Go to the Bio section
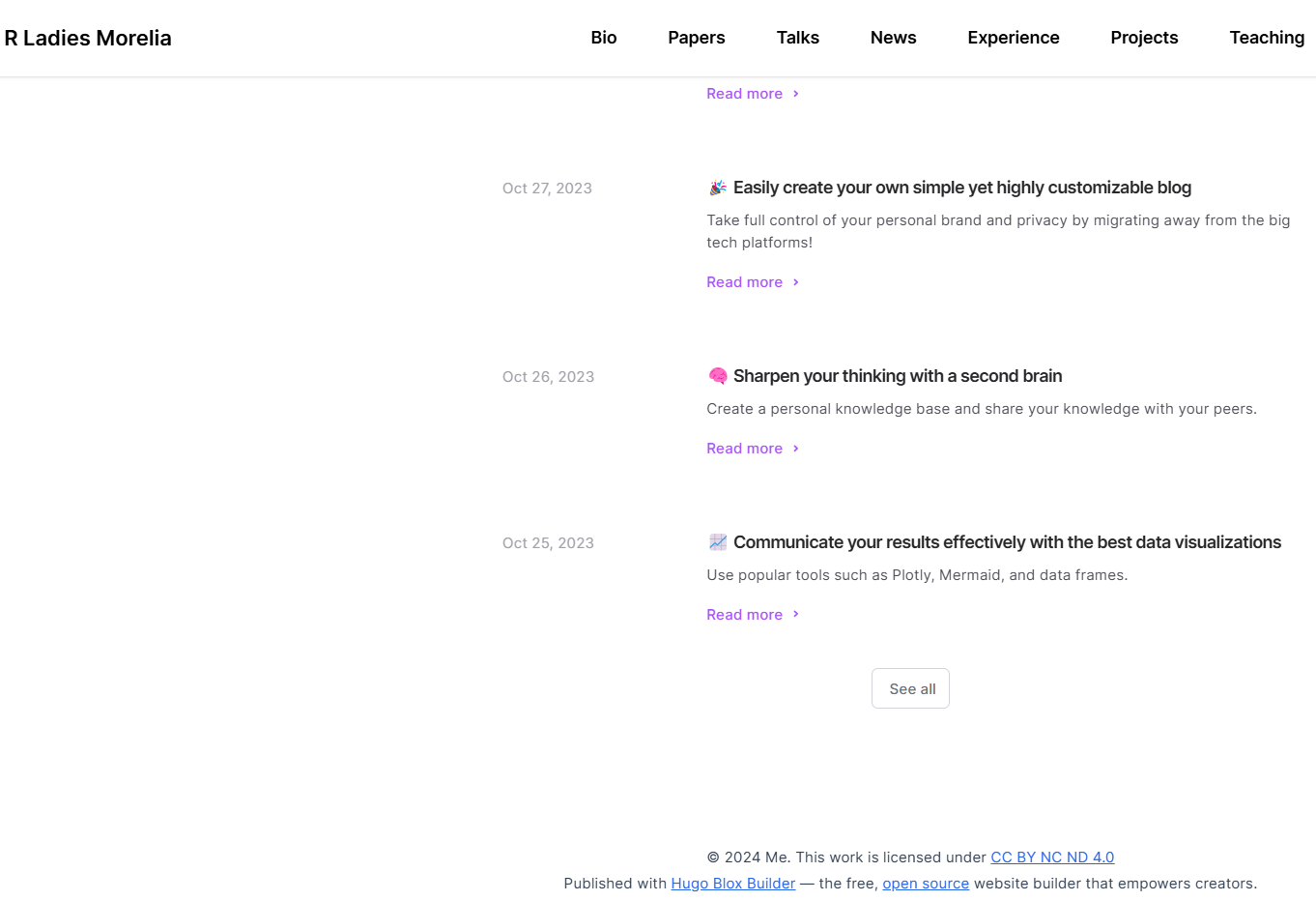This screenshot has height=901, width=1316. (x=604, y=38)
